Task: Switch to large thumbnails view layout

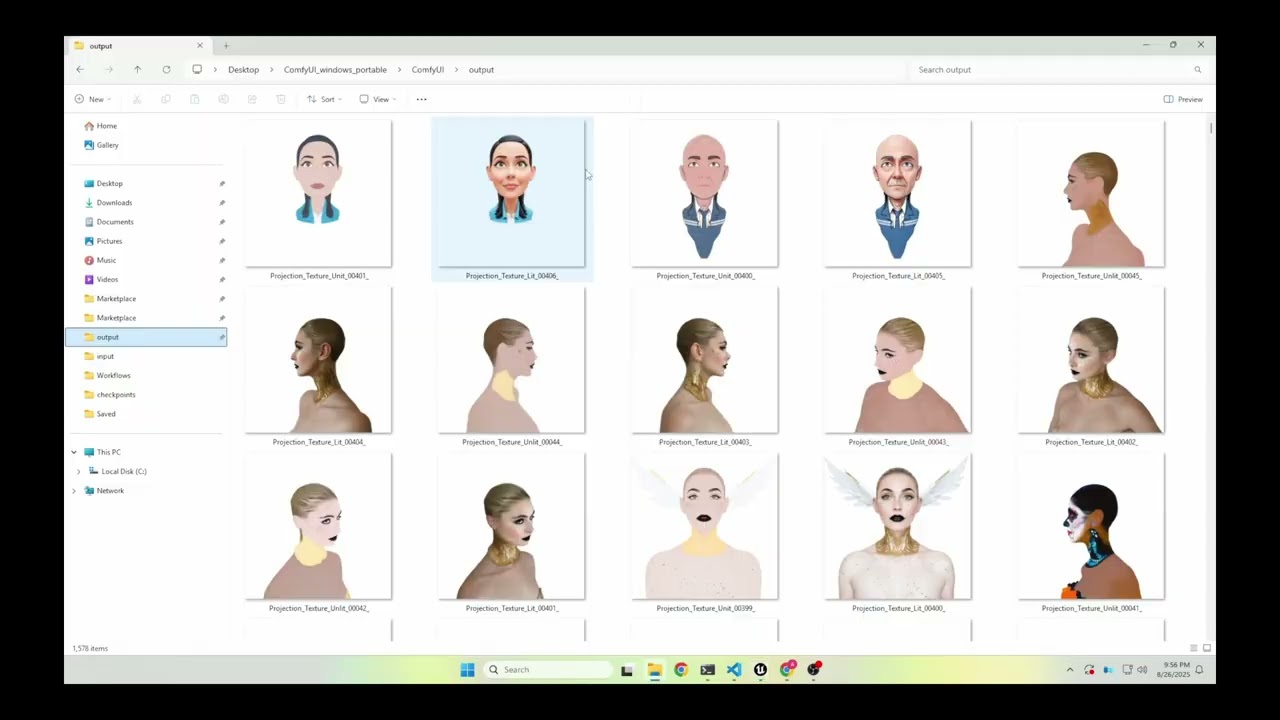Action: [x=1207, y=648]
